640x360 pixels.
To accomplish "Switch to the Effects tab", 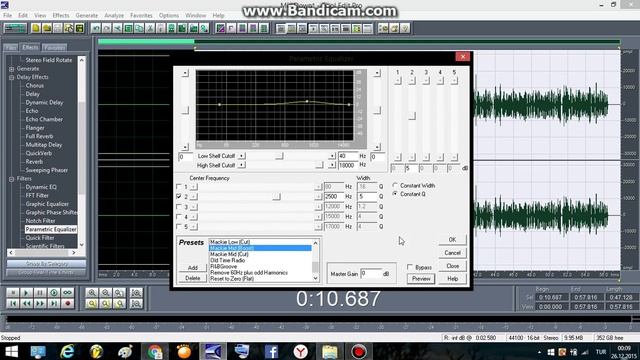I will [x=30, y=47].
